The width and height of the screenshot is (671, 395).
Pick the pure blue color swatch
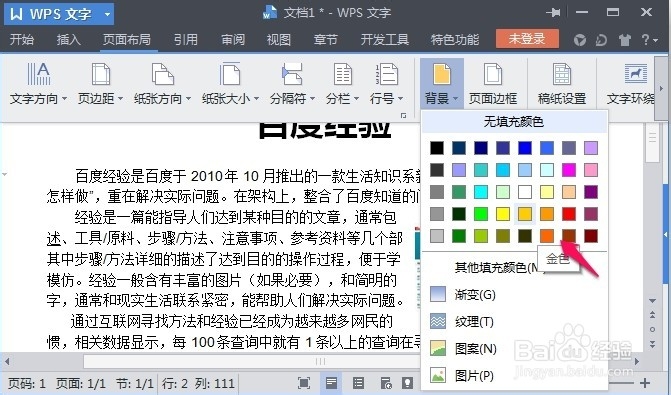pos(525,148)
